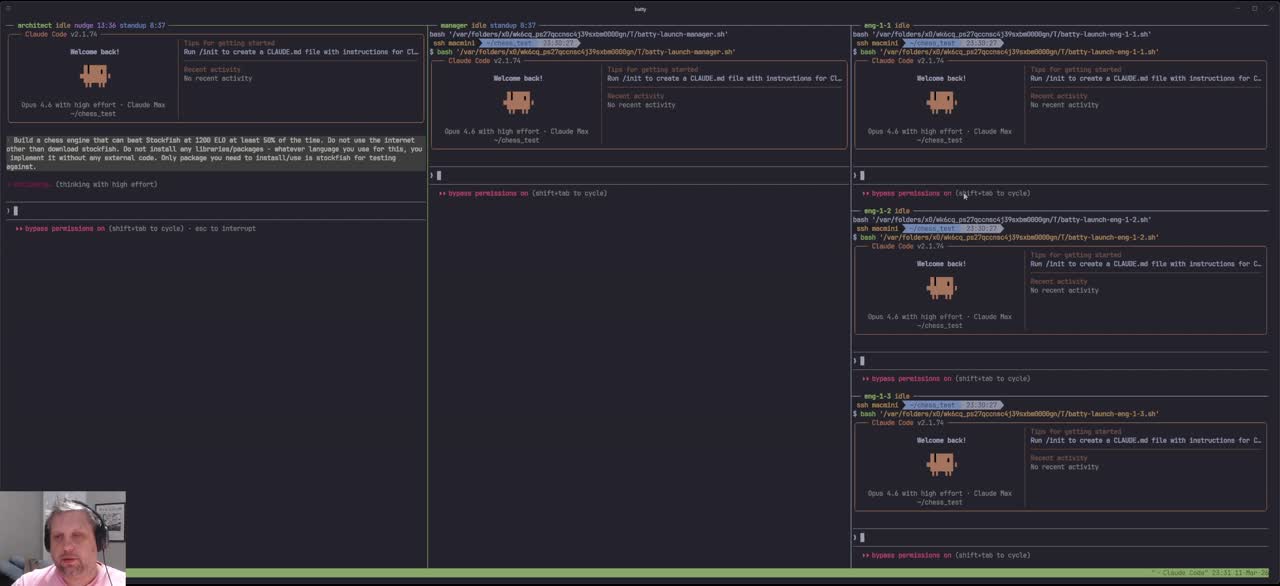Click 'No recent activity' in eng-1-3 pane
The width and height of the screenshot is (1280, 586).
click(1064, 467)
